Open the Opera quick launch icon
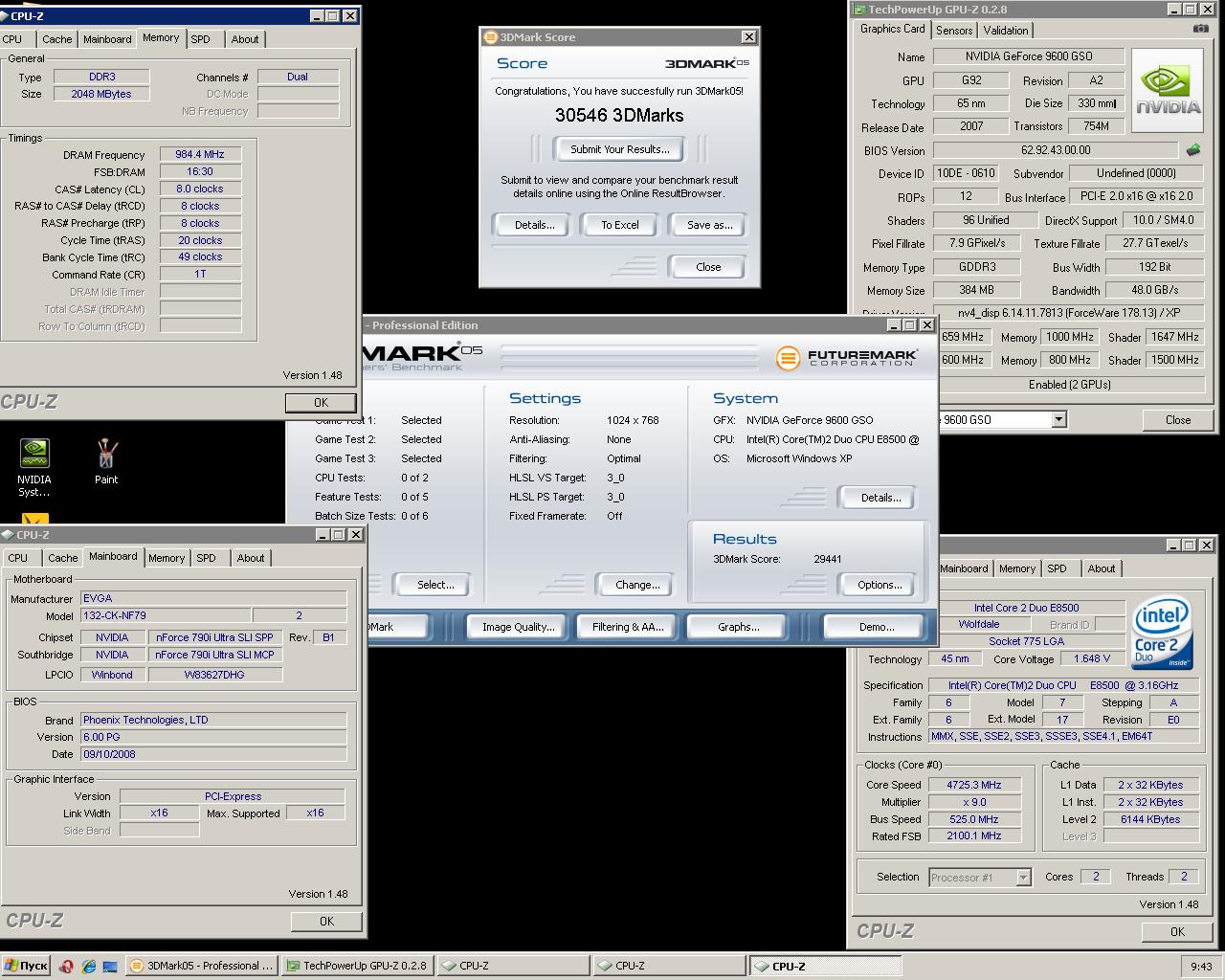The image size is (1225, 980). [66, 966]
